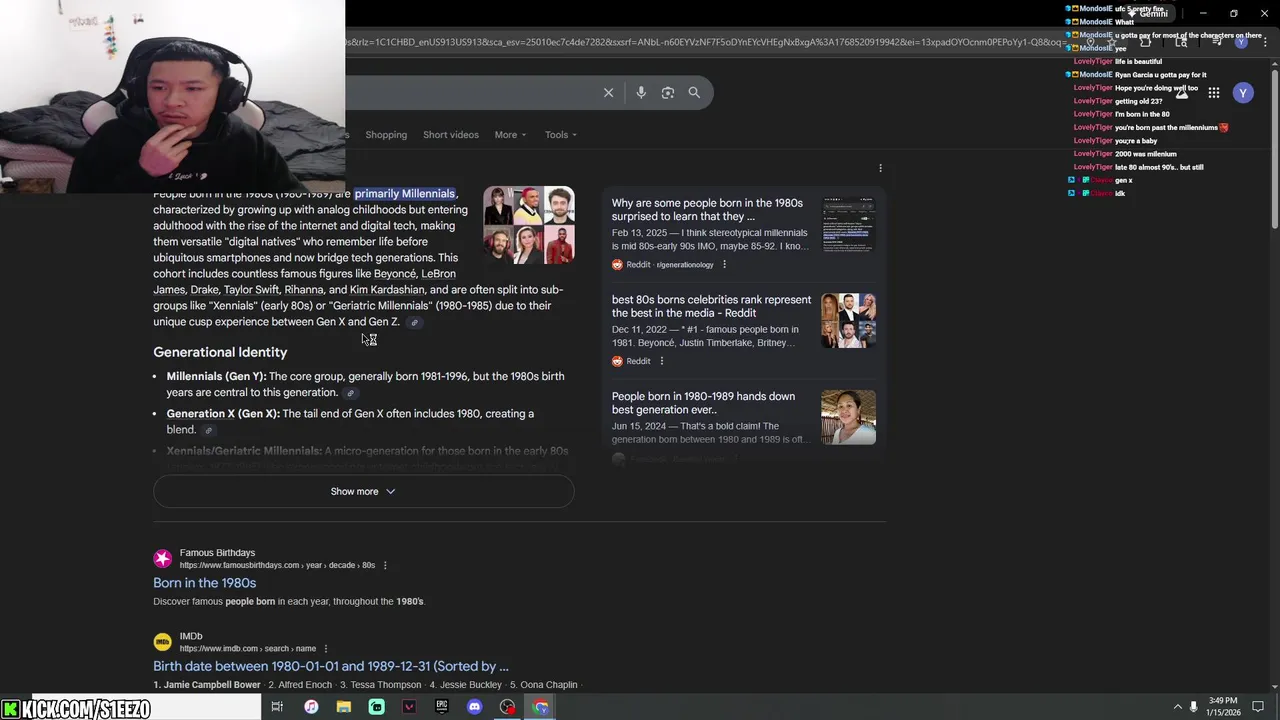Click the 'Famous Birthdays' site name
This screenshot has width=1280, height=720.
[x=217, y=553]
